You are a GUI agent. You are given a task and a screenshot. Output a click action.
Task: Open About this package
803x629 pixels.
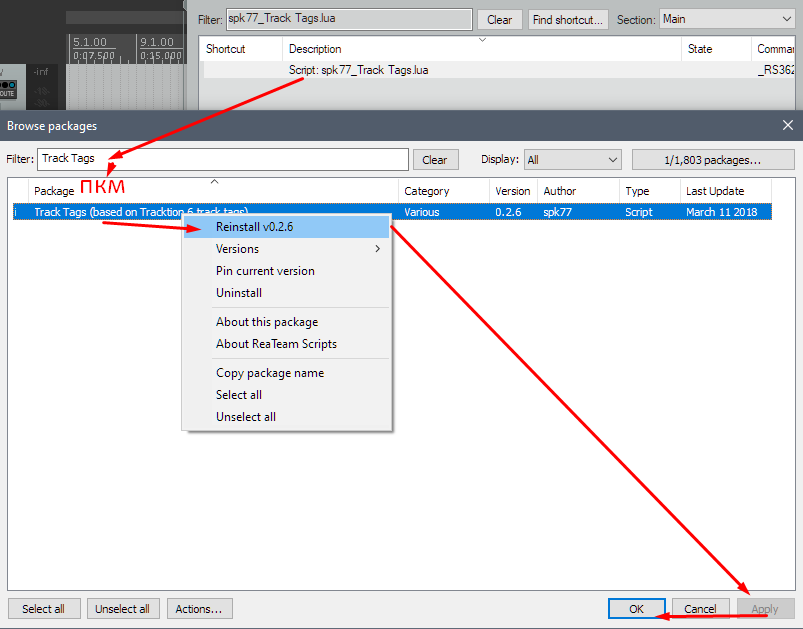coord(287,322)
